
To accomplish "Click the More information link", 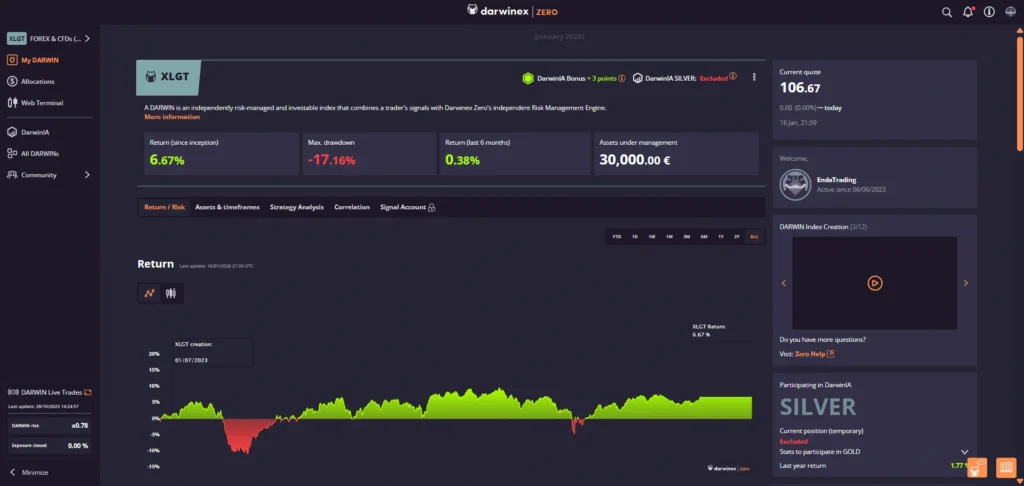I will [172, 117].
